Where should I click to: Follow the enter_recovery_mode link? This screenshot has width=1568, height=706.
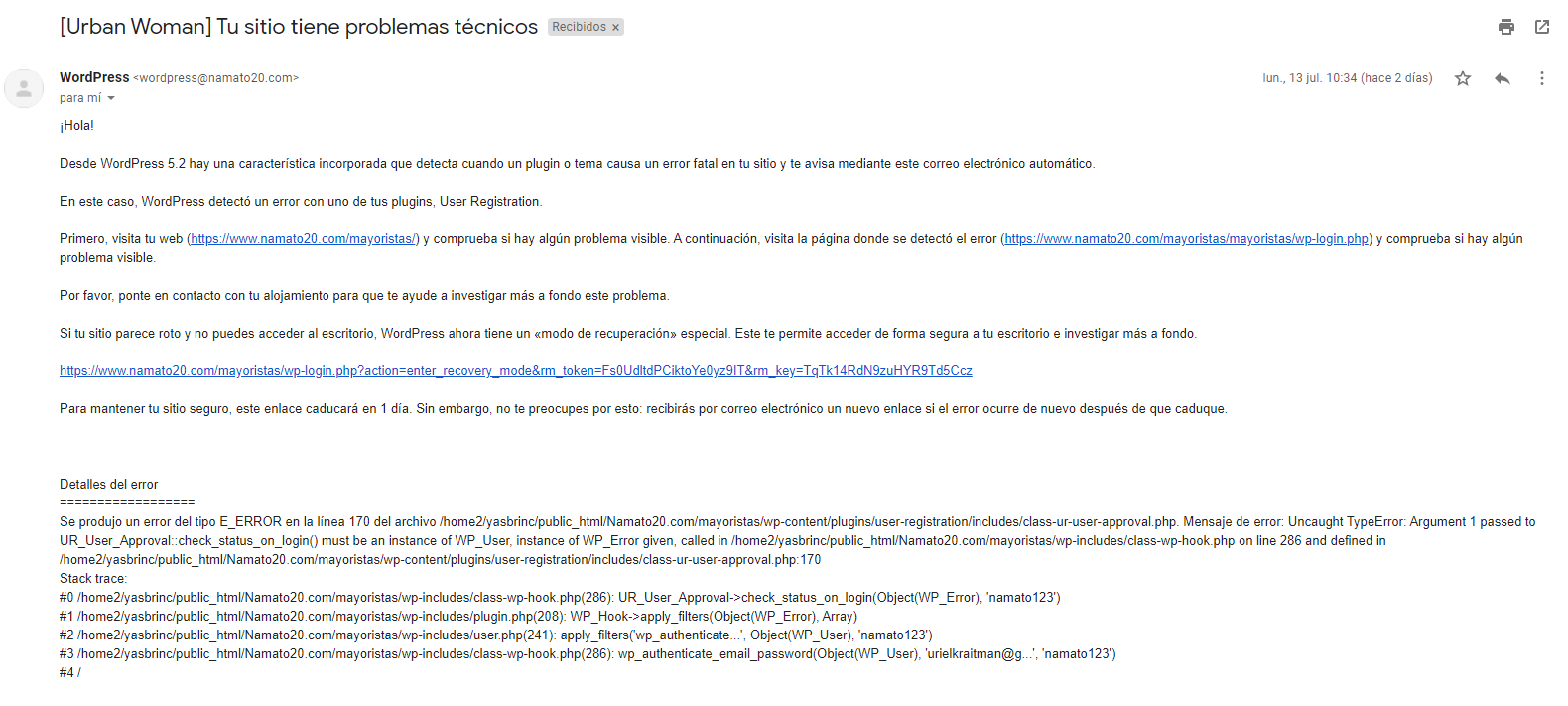pyautogui.click(x=516, y=371)
